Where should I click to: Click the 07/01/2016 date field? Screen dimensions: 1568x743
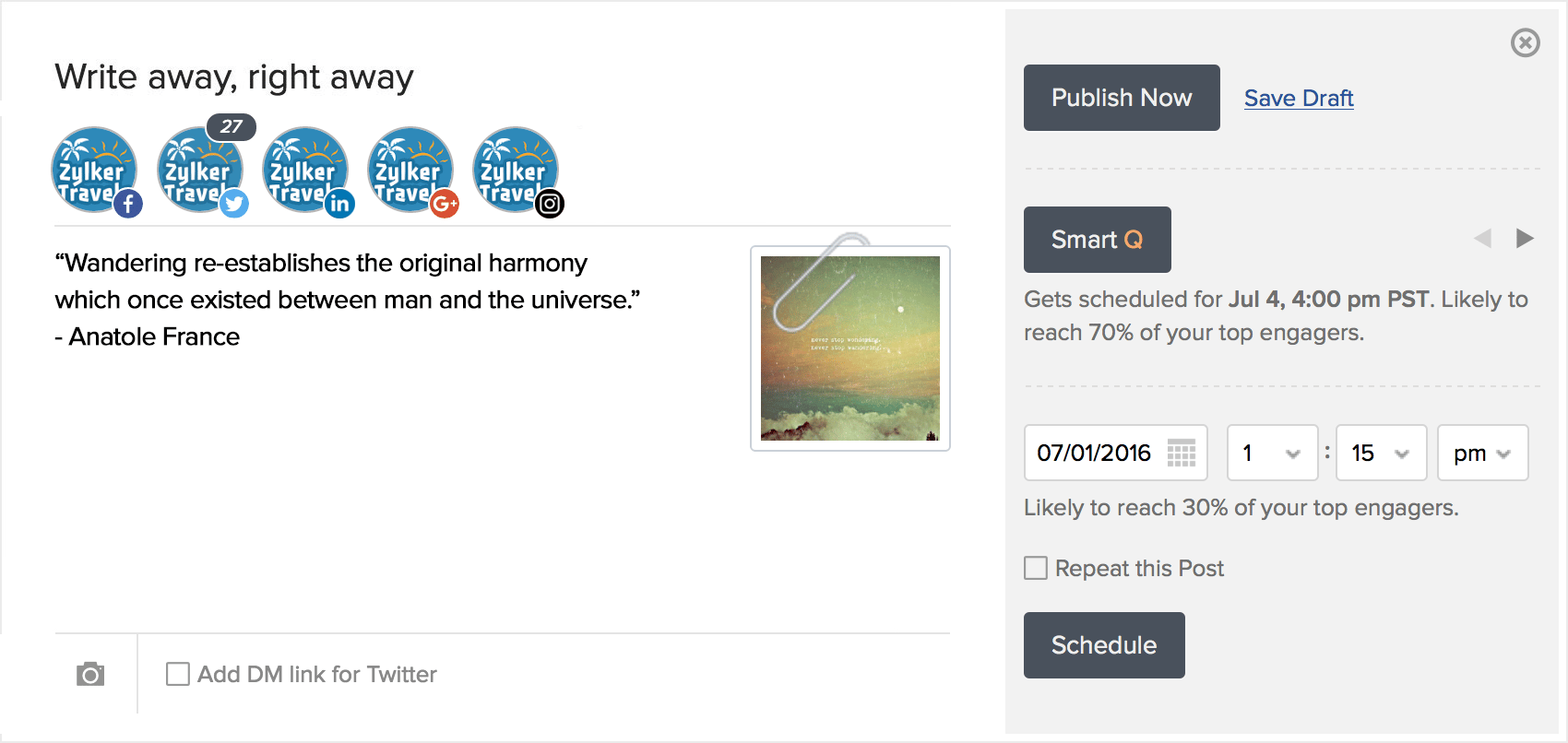click(x=1098, y=453)
